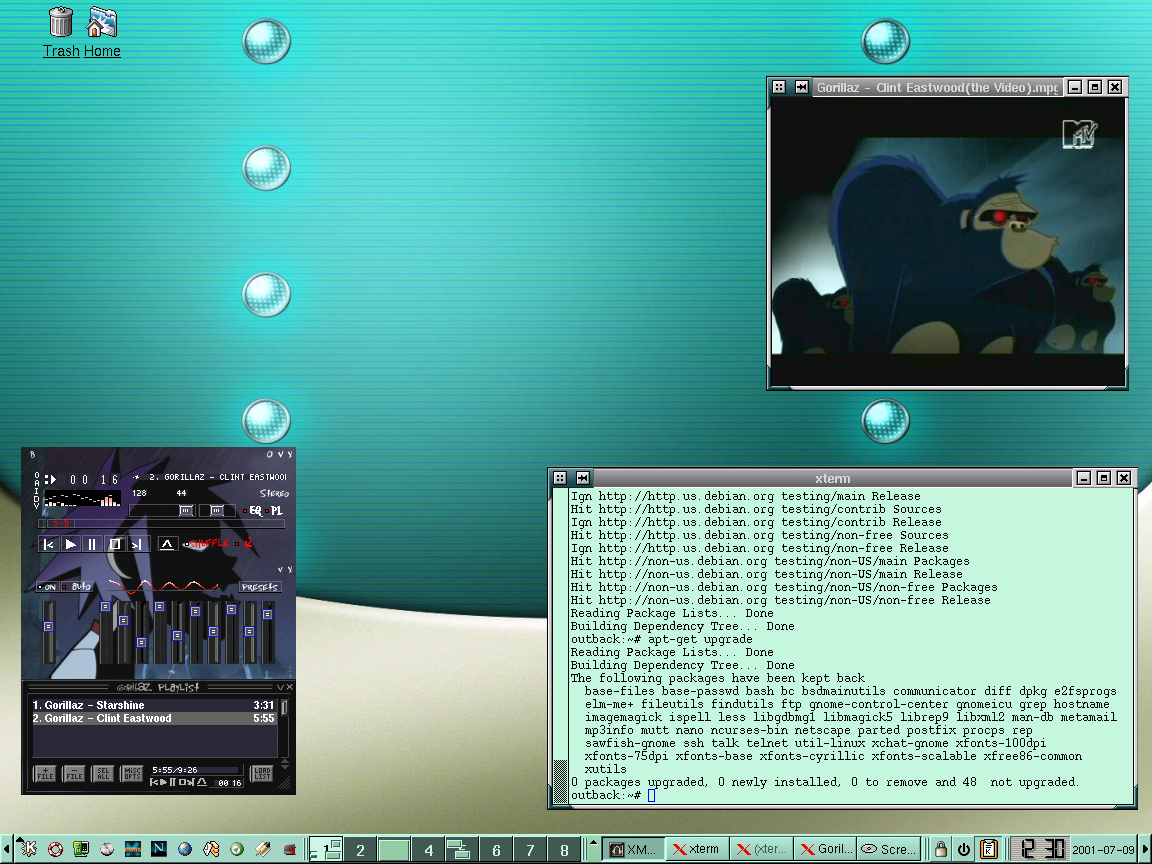Switch to virtual desktop 1 in pager
Viewport: 1152px width, 864px height.
[x=327, y=850]
